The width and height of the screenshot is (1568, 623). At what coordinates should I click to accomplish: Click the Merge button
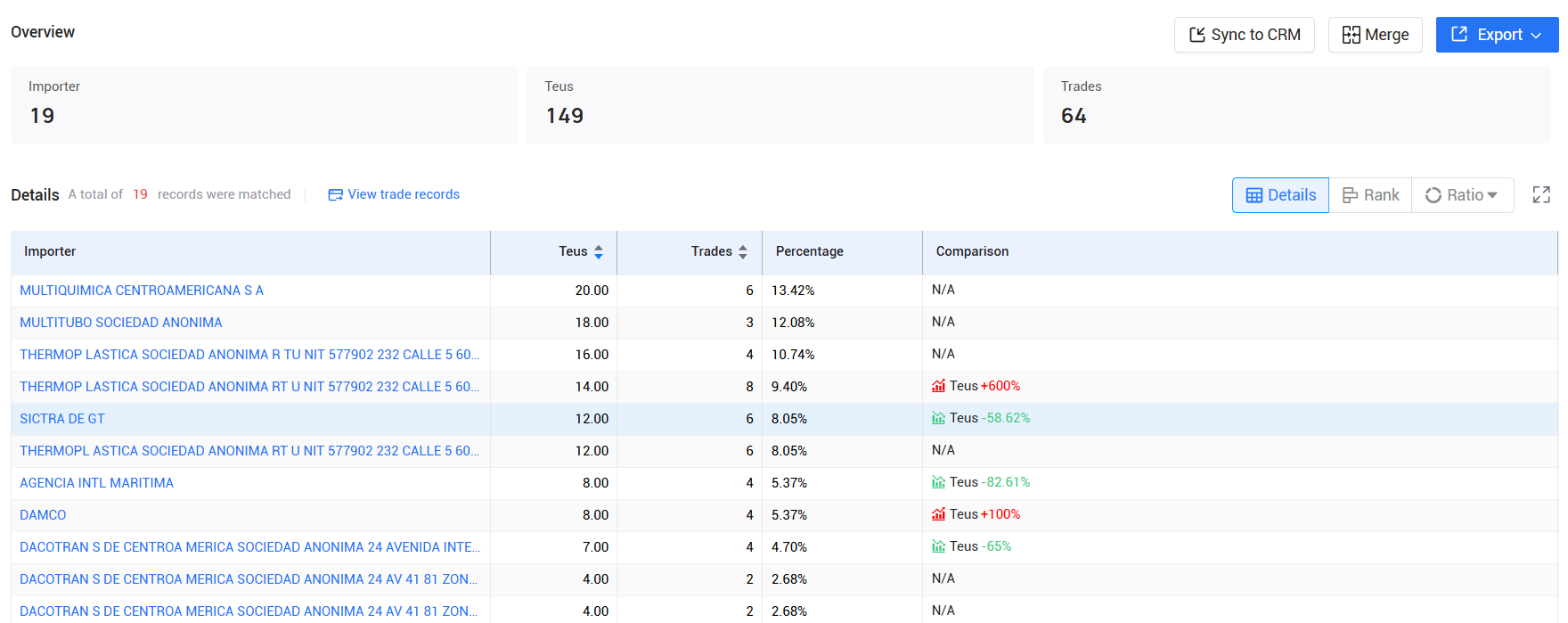[x=1375, y=35]
